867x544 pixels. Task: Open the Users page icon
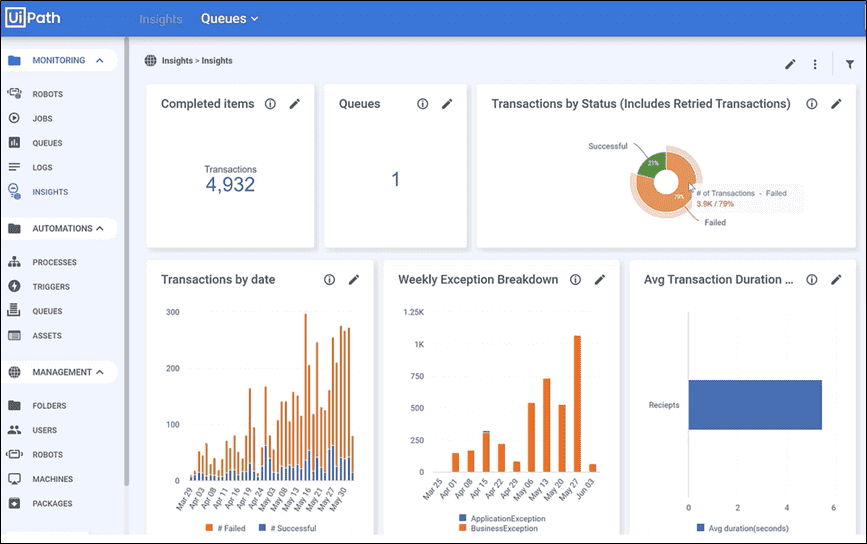pyautogui.click(x=14, y=430)
